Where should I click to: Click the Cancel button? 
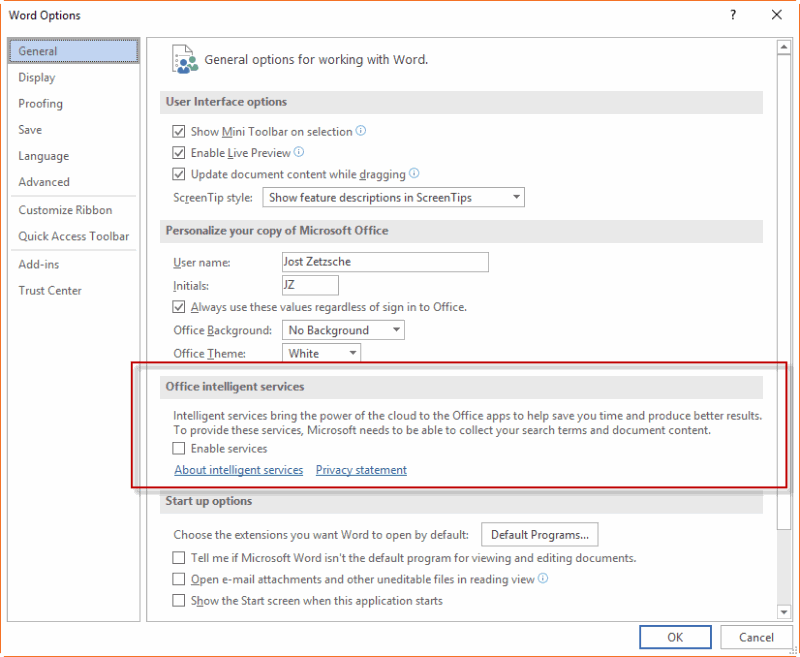pyautogui.click(x=756, y=637)
